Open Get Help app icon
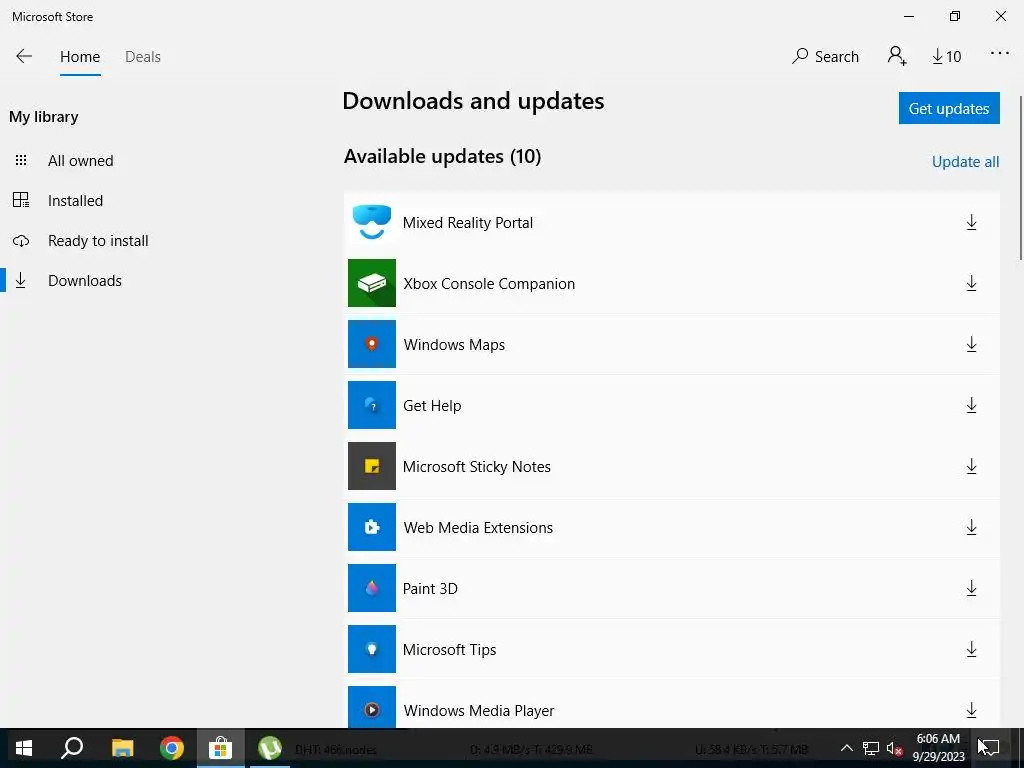1024x768 pixels. pos(372,405)
